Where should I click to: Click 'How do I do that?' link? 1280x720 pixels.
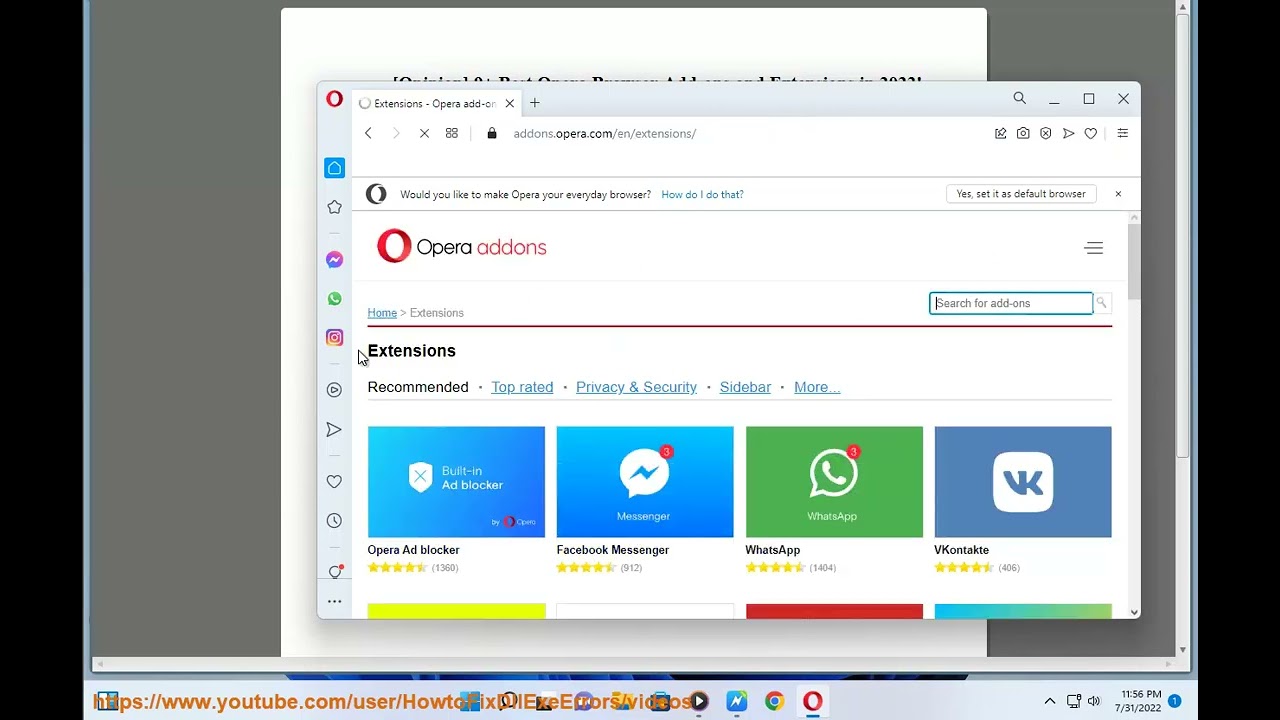pyautogui.click(x=702, y=195)
